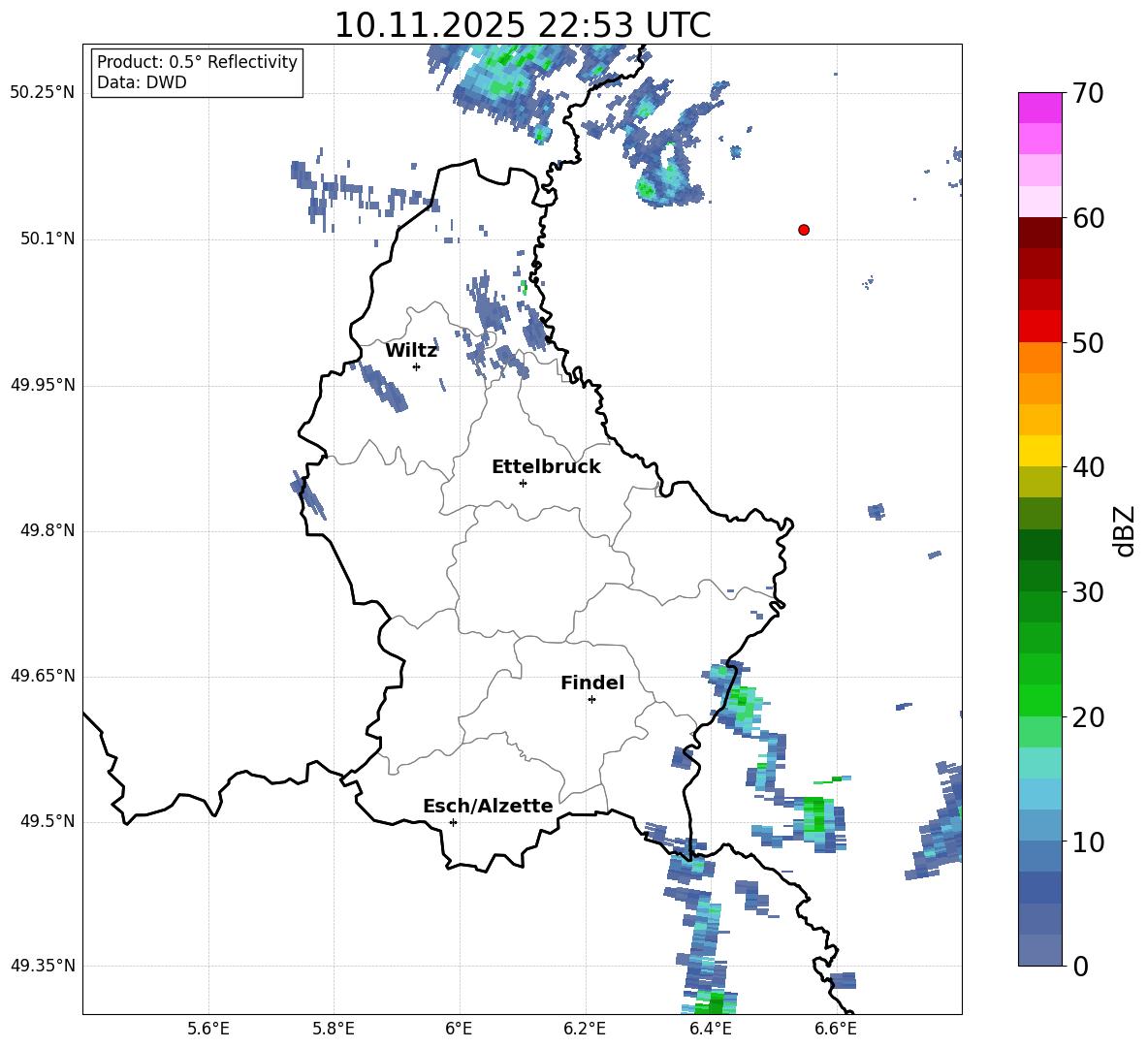Click the Wiltz city label

pyautogui.click(x=411, y=351)
